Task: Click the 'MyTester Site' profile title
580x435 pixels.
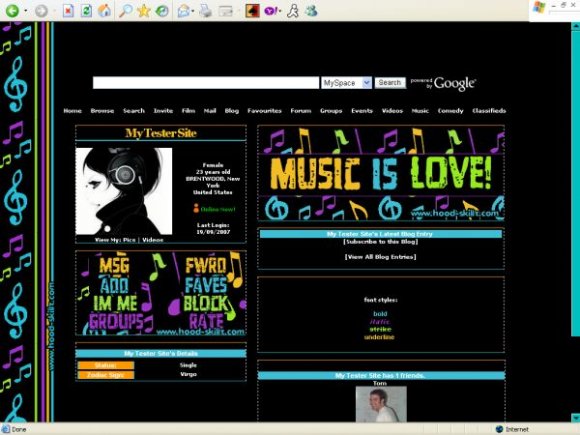Action: [161, 133]
